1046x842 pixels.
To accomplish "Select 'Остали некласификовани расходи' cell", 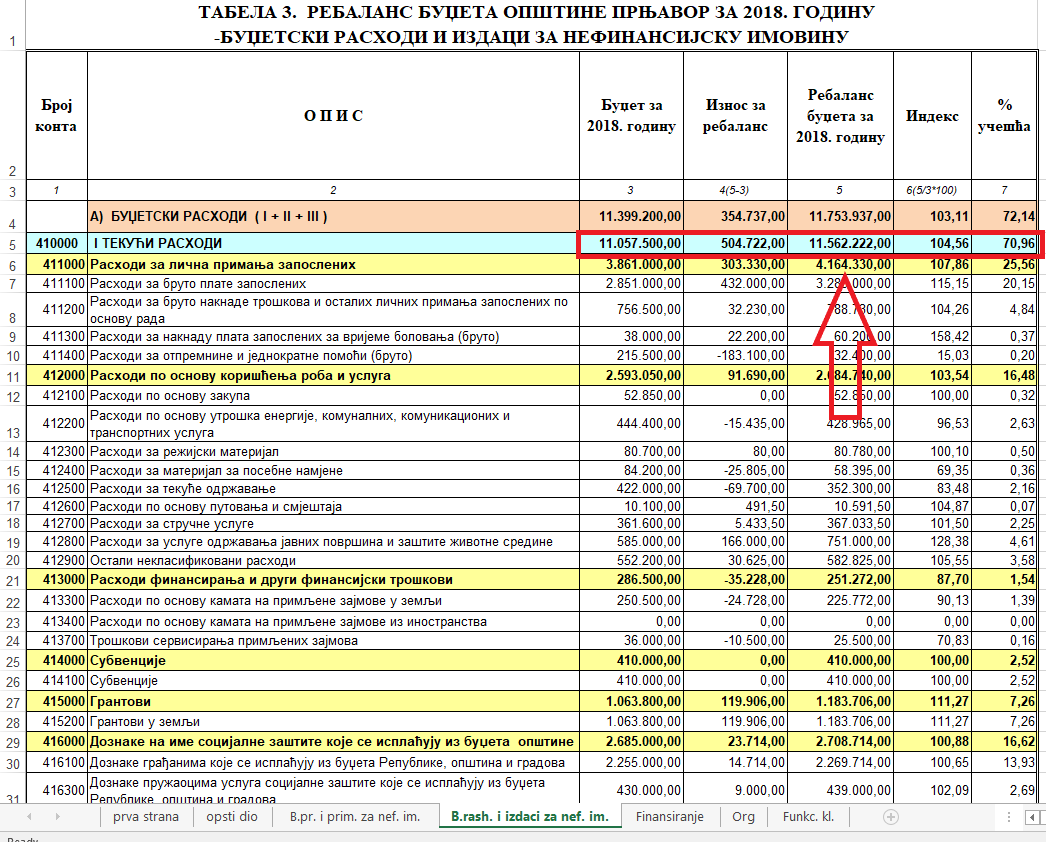I will tap(334, 560).
